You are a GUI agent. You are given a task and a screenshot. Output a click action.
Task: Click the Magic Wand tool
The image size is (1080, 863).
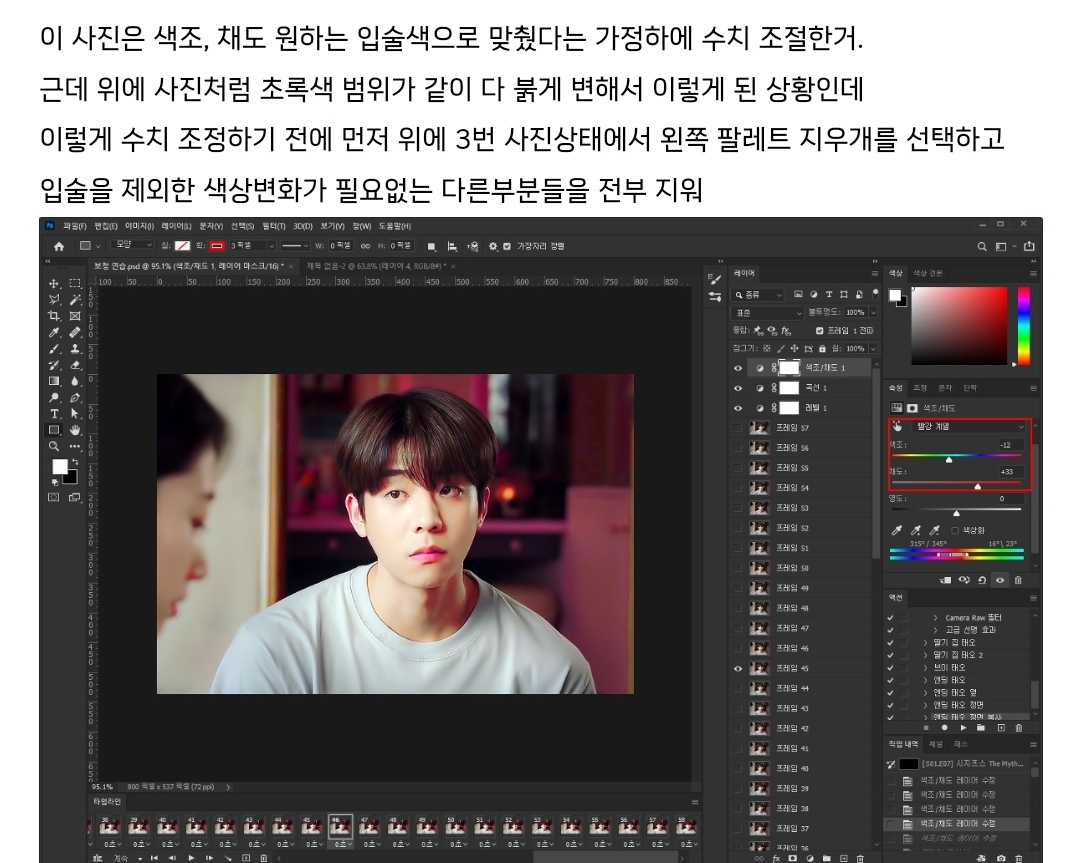click(x=75, y=300)
